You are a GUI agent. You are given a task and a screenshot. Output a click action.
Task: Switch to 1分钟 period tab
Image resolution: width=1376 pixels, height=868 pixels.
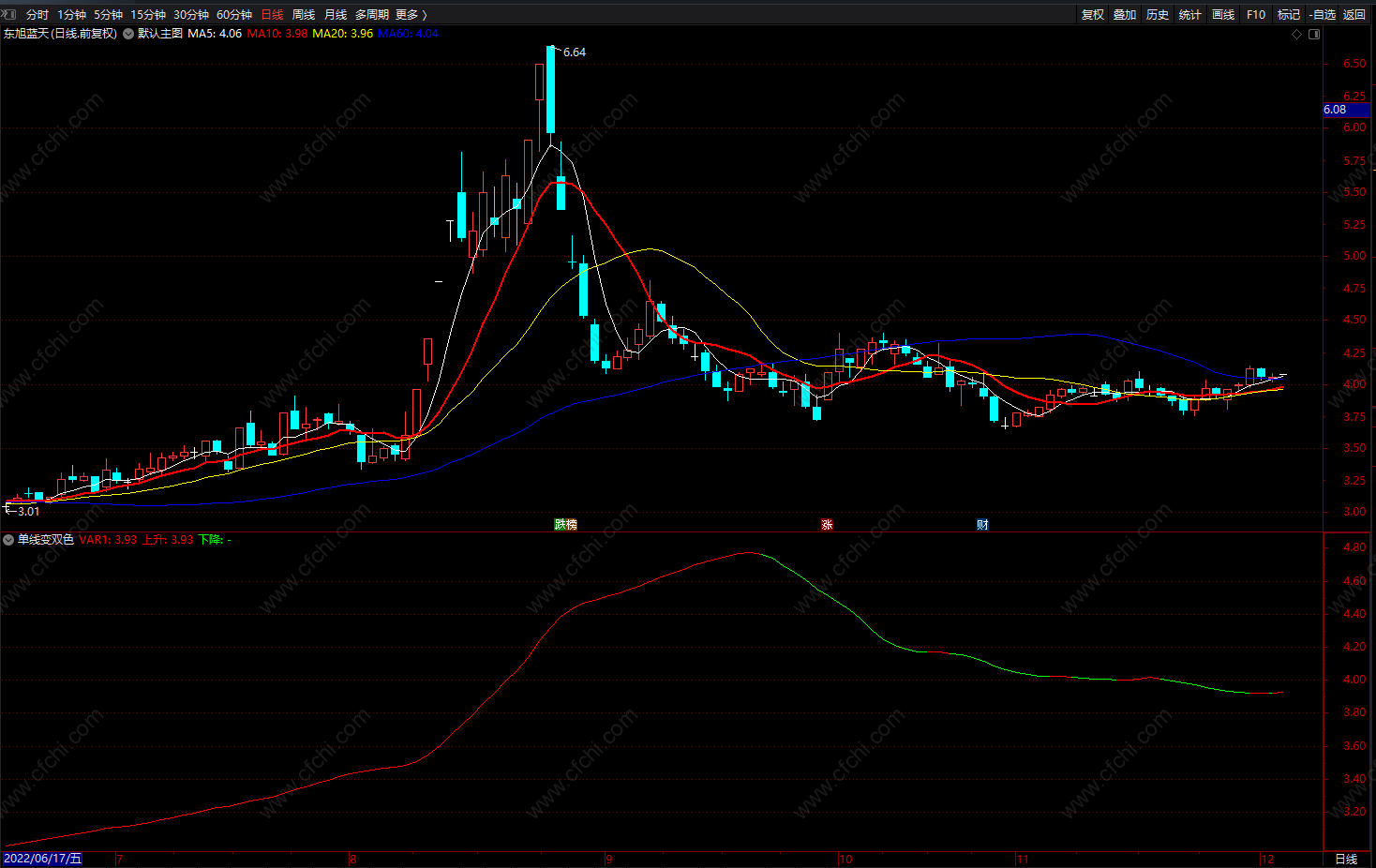coord(71,15)
